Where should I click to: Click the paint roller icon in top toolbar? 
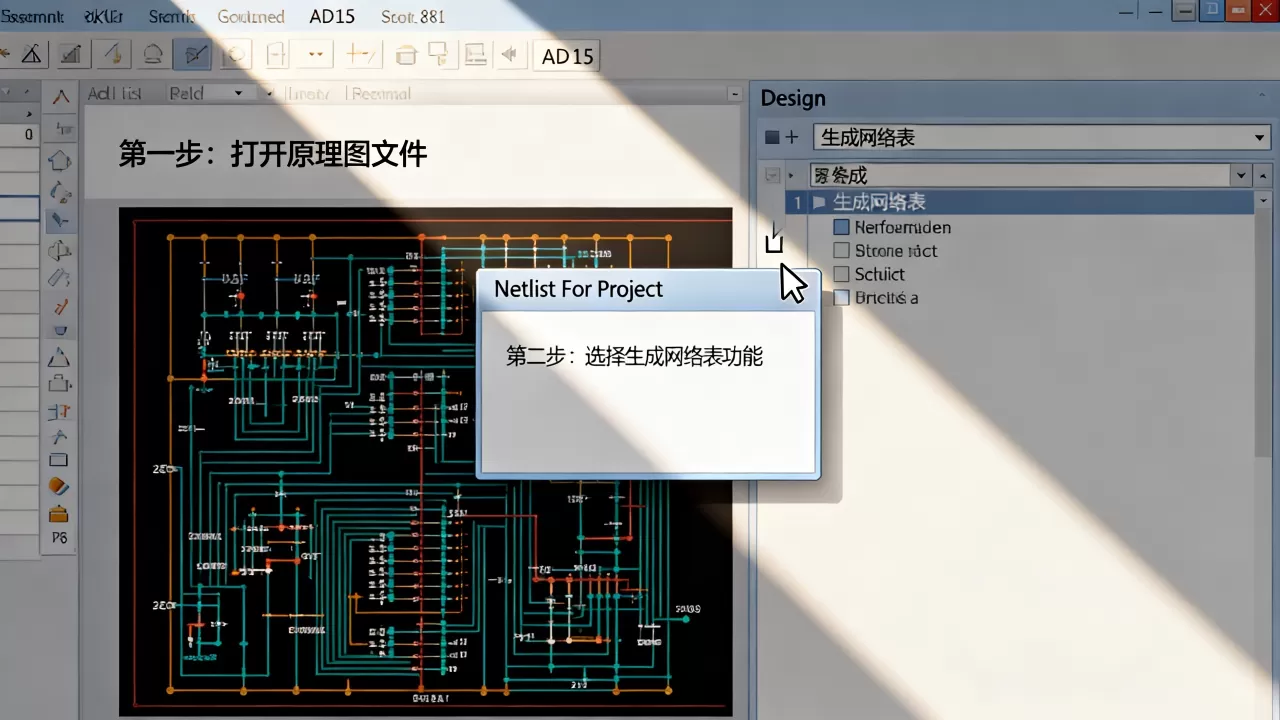(439, 55)
